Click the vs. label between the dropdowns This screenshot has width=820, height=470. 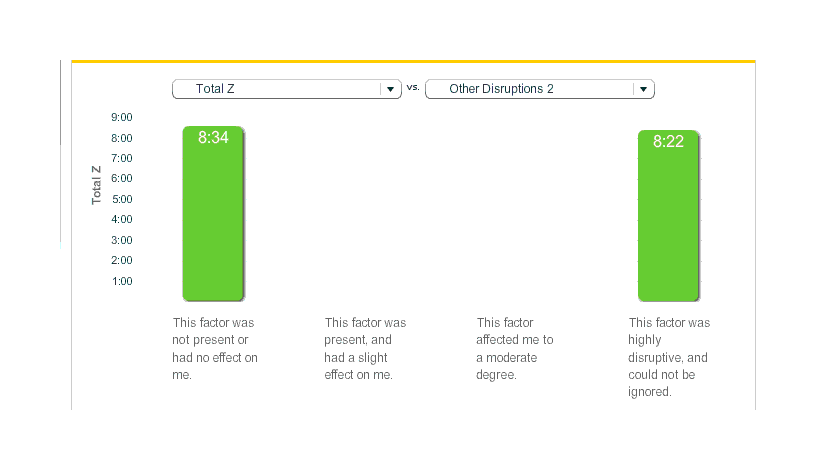pos(413,88)
